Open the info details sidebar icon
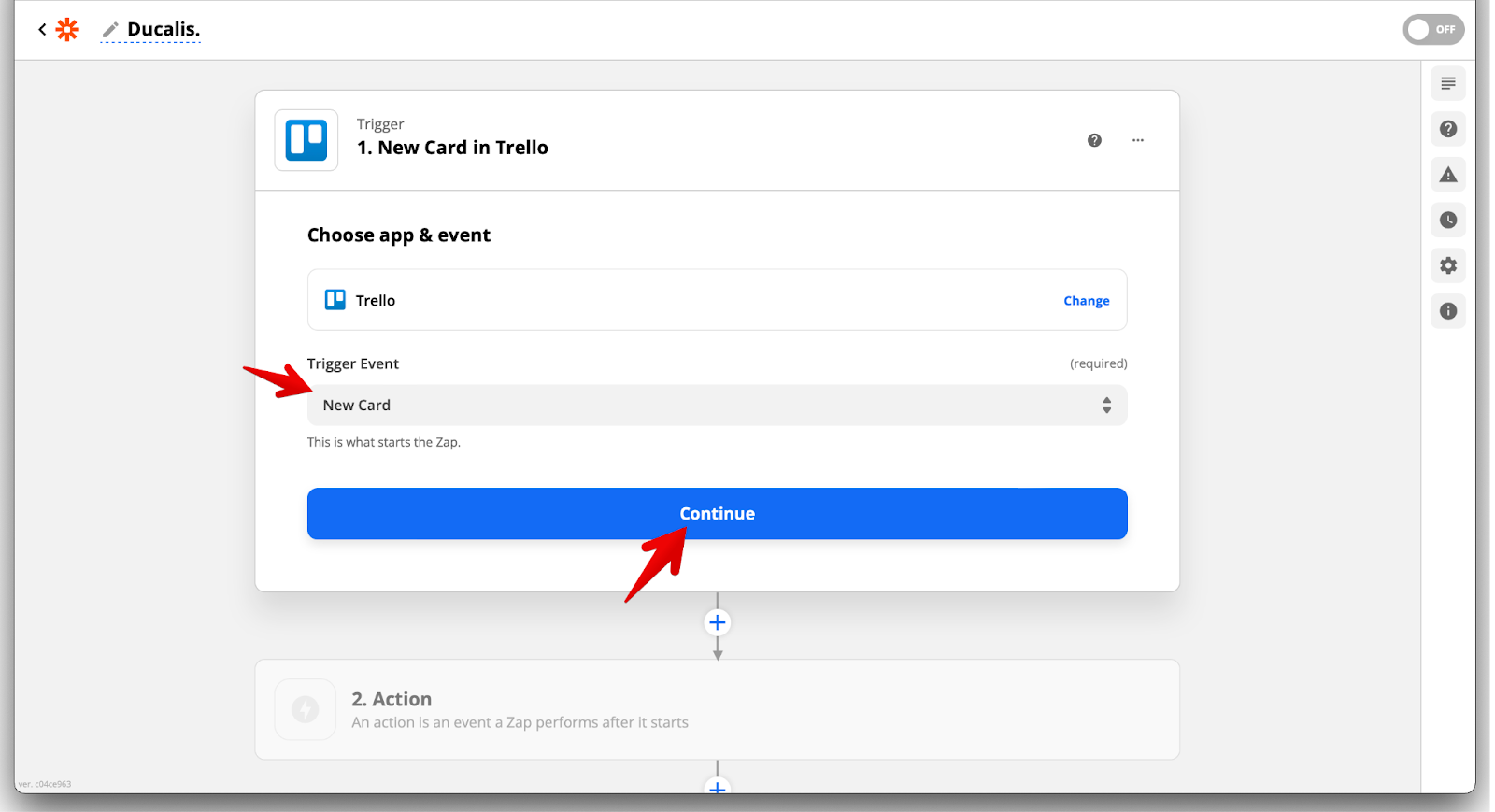Image resolution: width=1495 pixels, height=812 pixels. 1448,311
